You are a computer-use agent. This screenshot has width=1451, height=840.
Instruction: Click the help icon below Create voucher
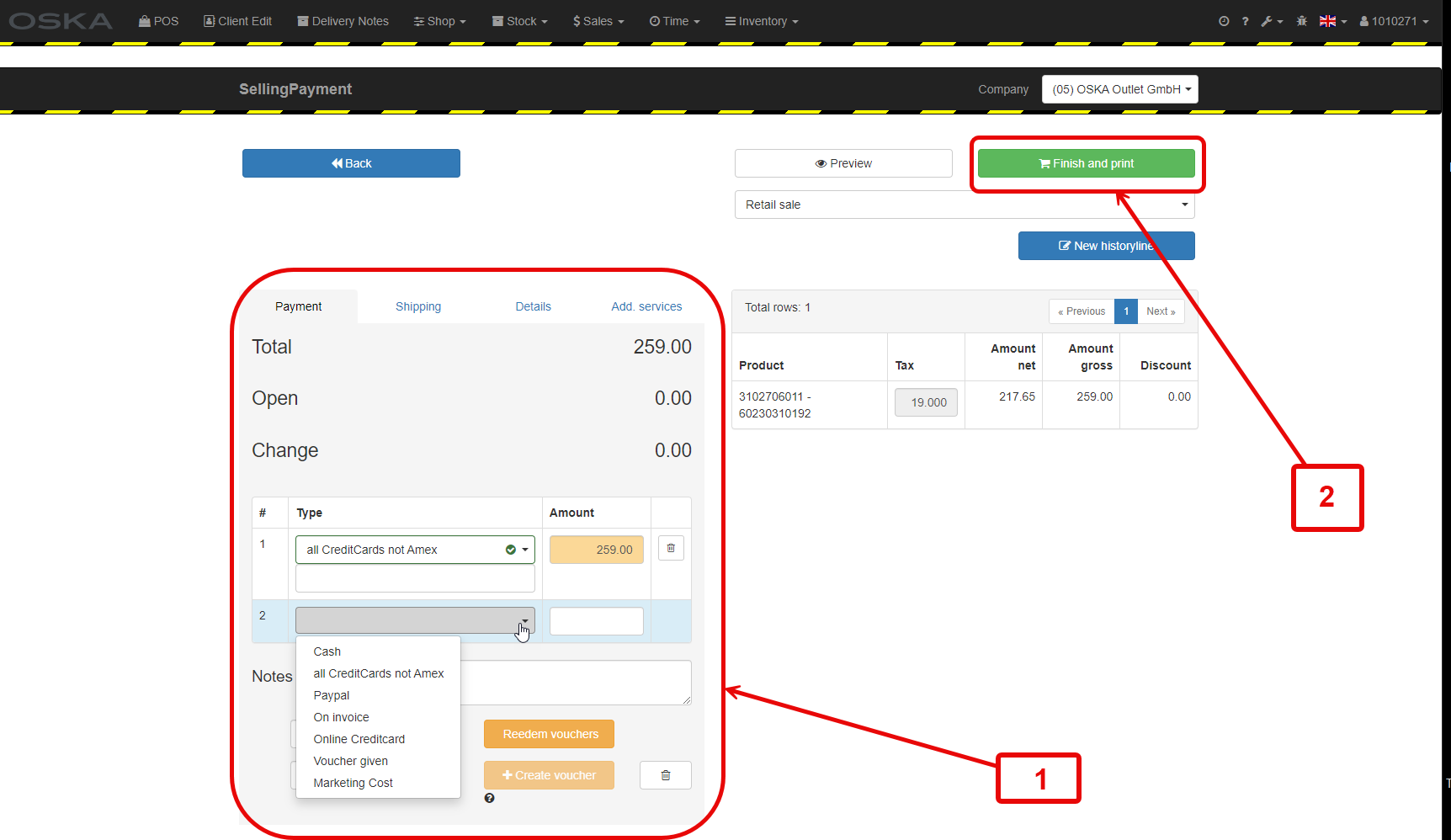pos(489,798)
